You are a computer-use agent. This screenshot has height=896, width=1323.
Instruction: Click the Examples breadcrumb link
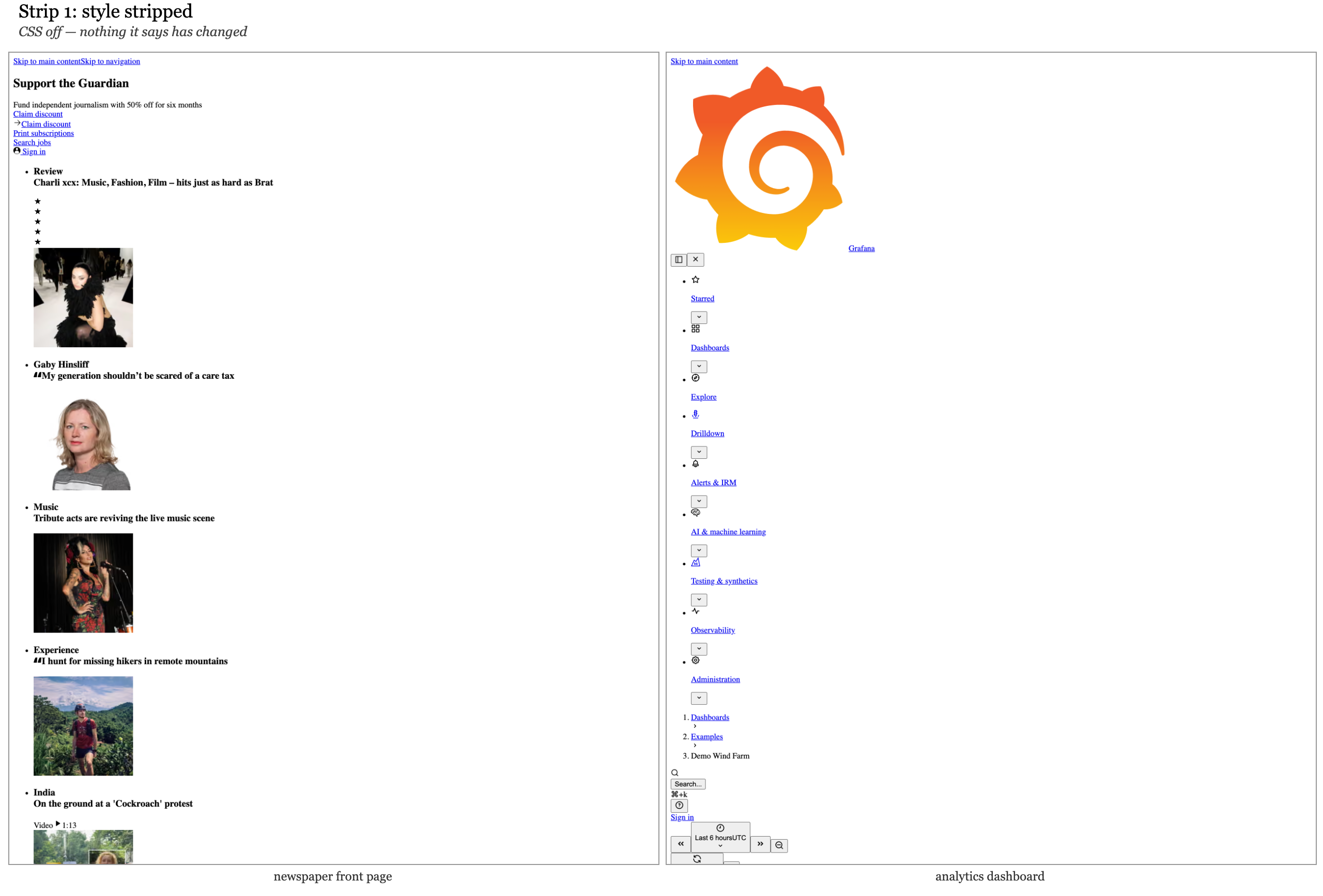coord(706,737)
